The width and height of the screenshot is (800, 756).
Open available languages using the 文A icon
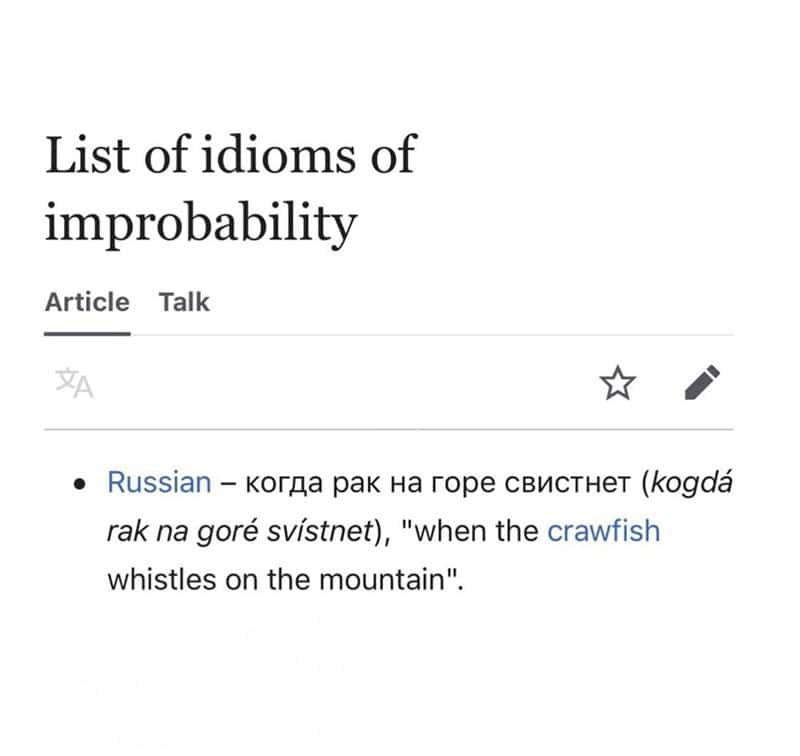pos(74,383)
